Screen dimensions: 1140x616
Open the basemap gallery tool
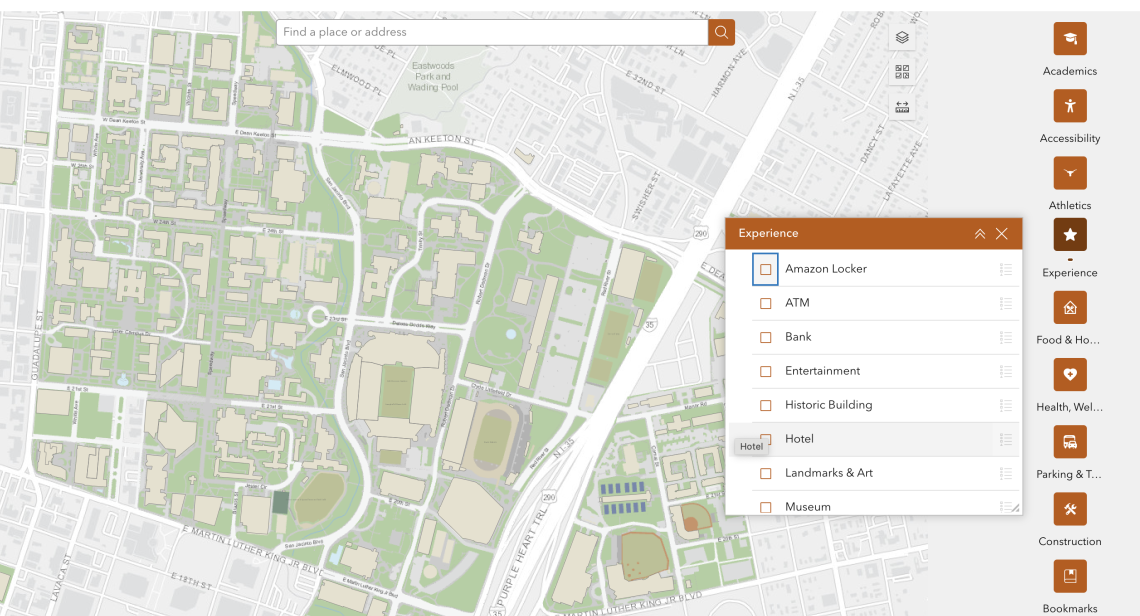click(902, 71)
